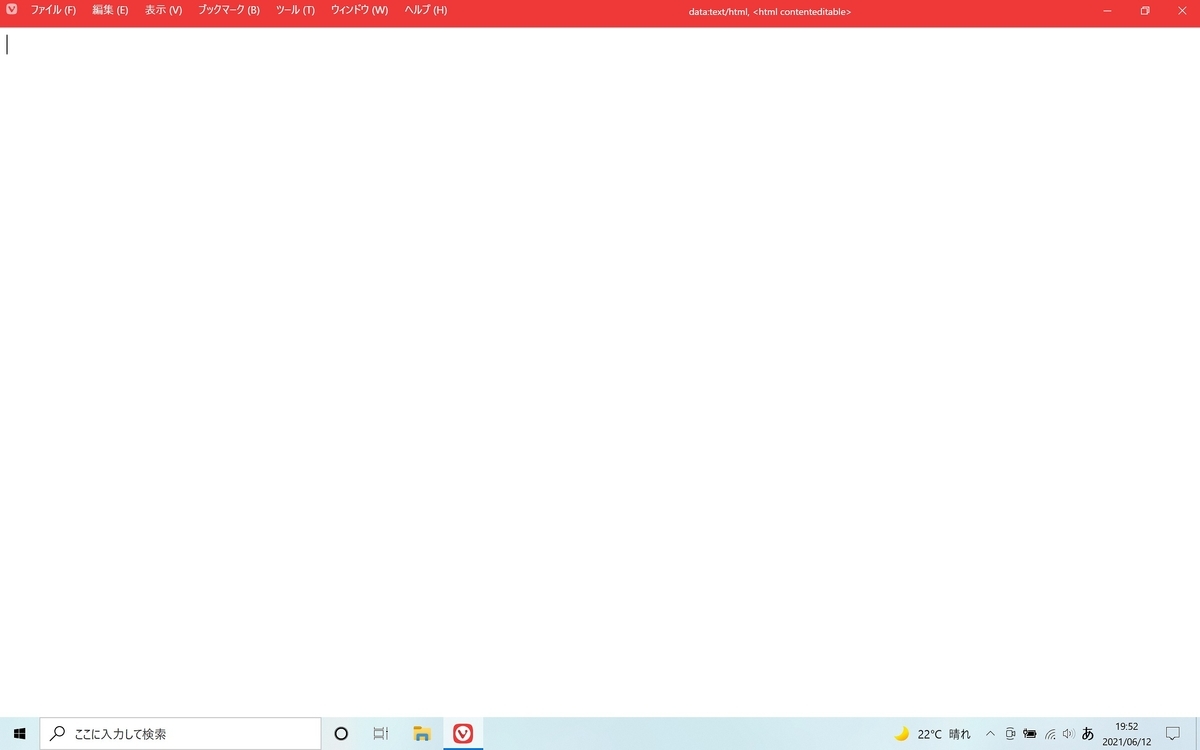Open the ツール menu
This screenshot has height=750, width=1200.
point(294,10)
